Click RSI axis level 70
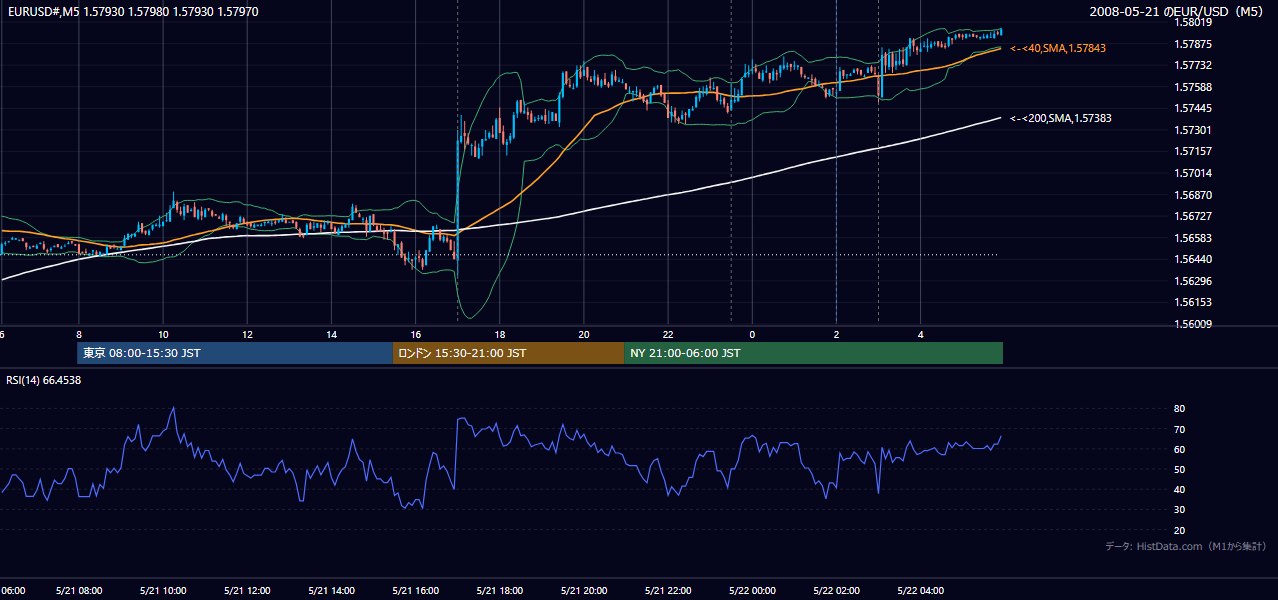The image size is (1278, 600). (x=1179, y=429)
